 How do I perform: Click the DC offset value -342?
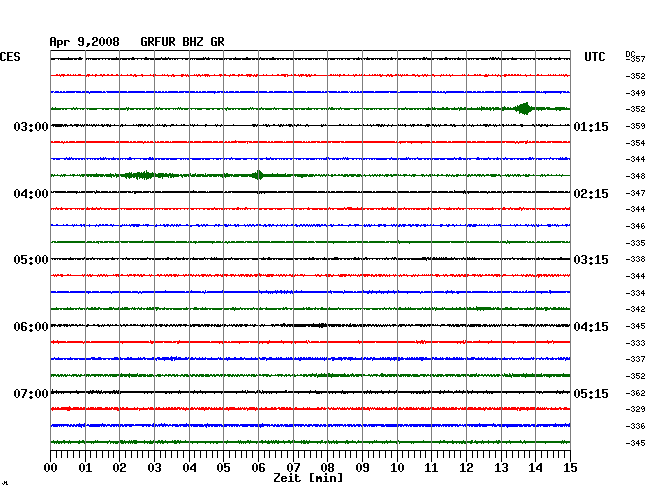(635, 309)
